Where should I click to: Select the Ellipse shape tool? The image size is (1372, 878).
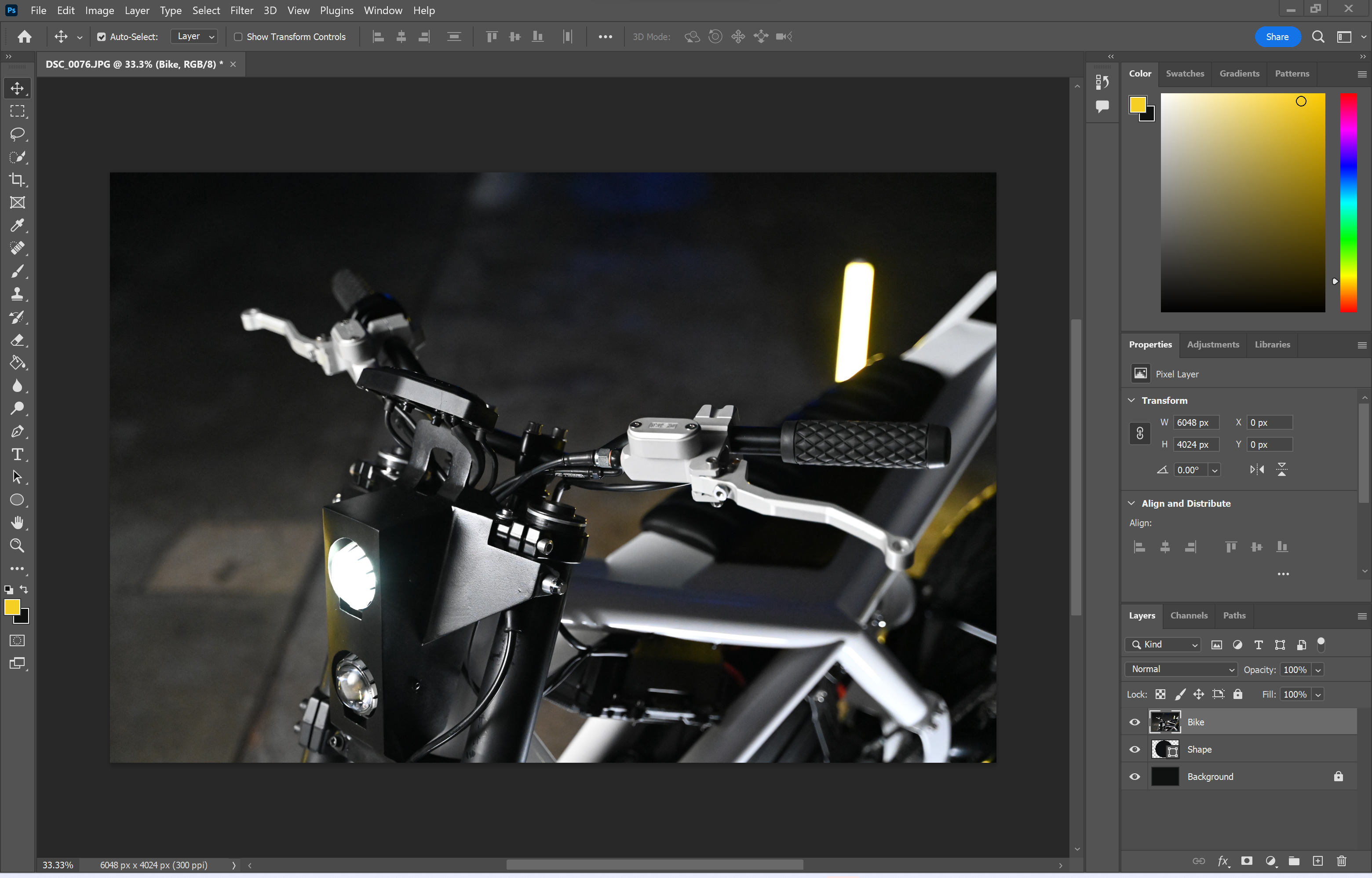(x=17, y=500)
